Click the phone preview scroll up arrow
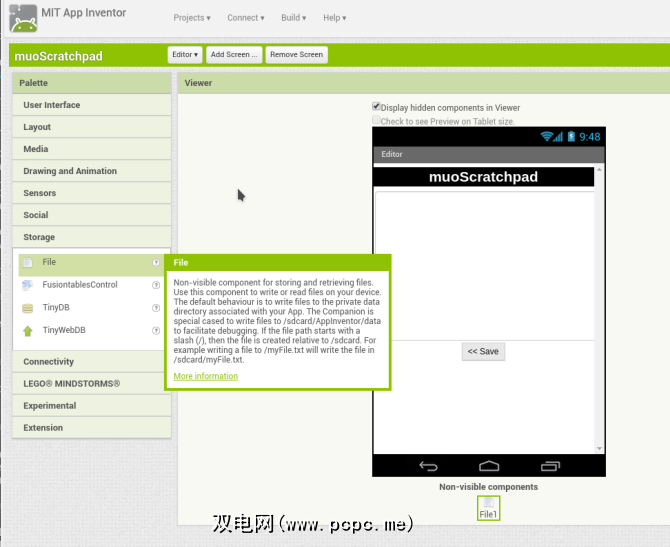 tap(599, 170)
